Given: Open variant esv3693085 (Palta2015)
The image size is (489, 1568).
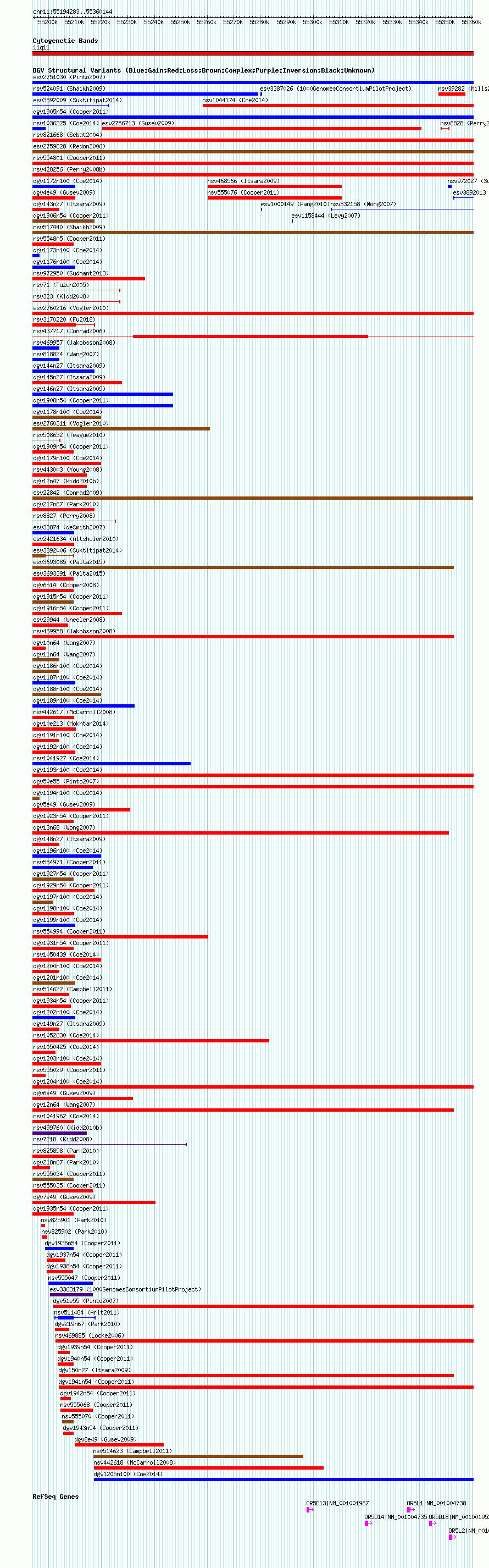Looking at the screenshot, I should (69, 562).
